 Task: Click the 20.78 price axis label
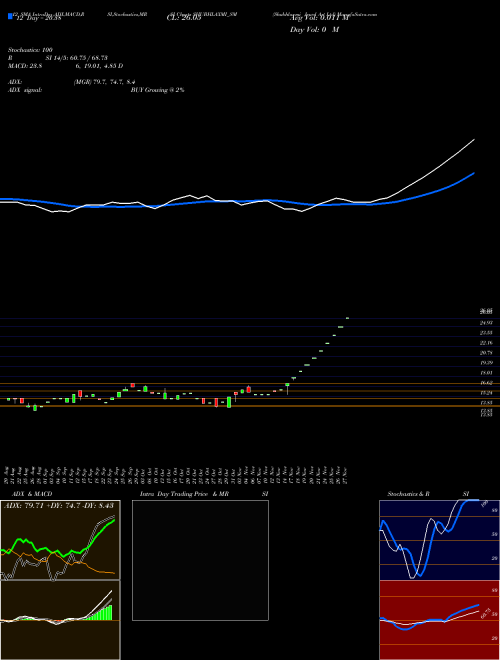point(487,353)
